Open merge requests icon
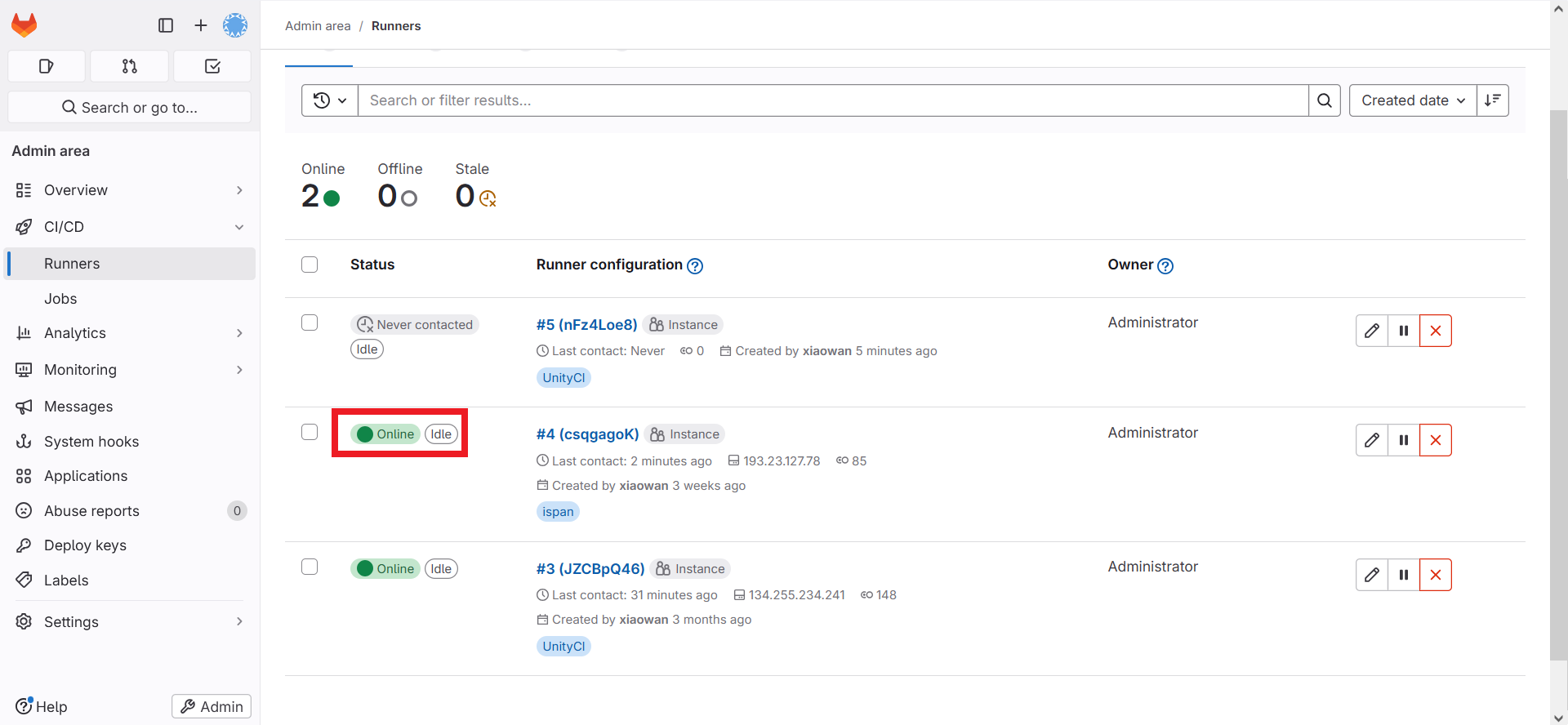Screen dimensions: 1568x725 click(130, 66)
